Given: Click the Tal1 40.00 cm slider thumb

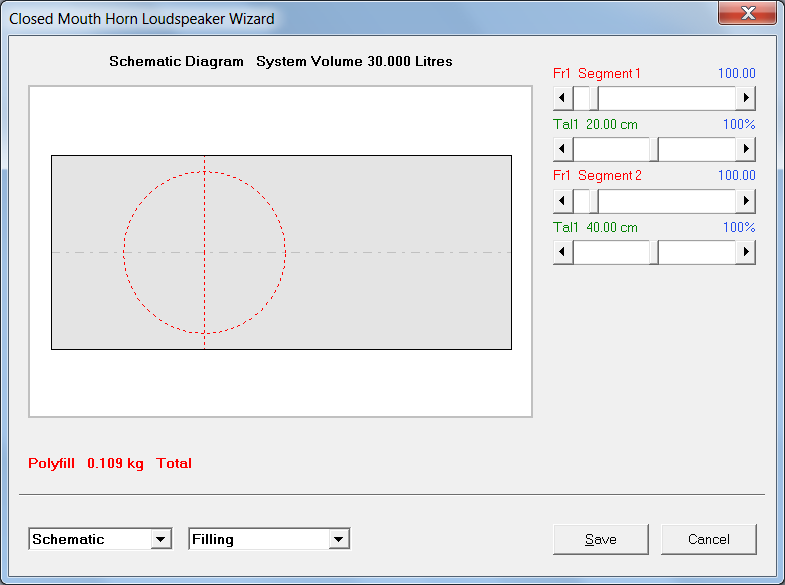Looking at the screenshot, I should [654, 252].
